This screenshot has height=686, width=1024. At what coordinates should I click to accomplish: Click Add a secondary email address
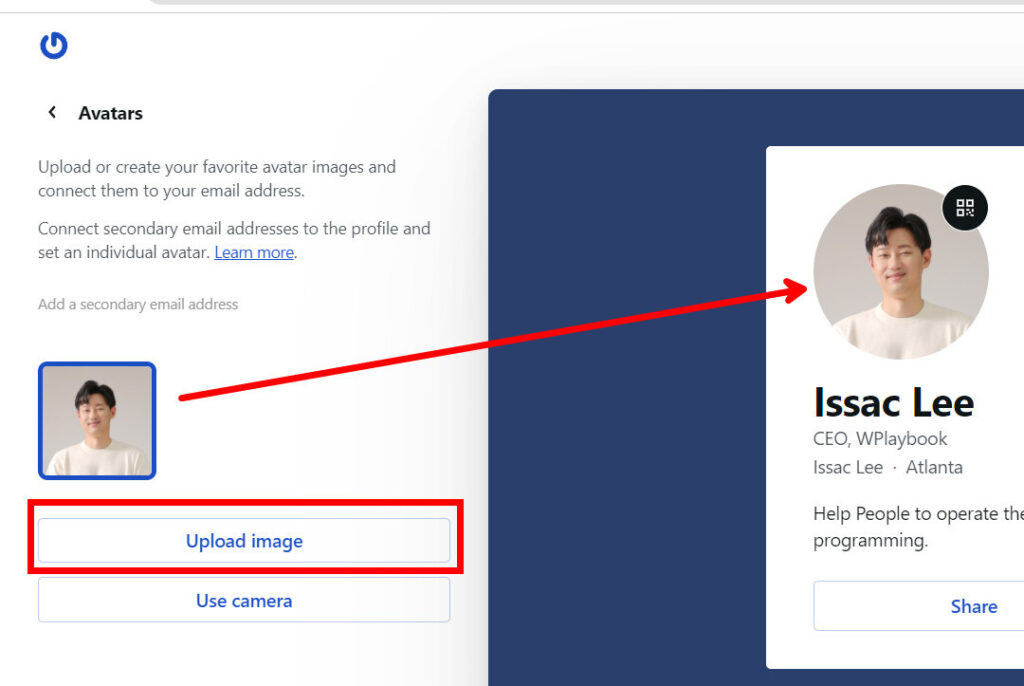pyautogui.click(x=138, y=304)
